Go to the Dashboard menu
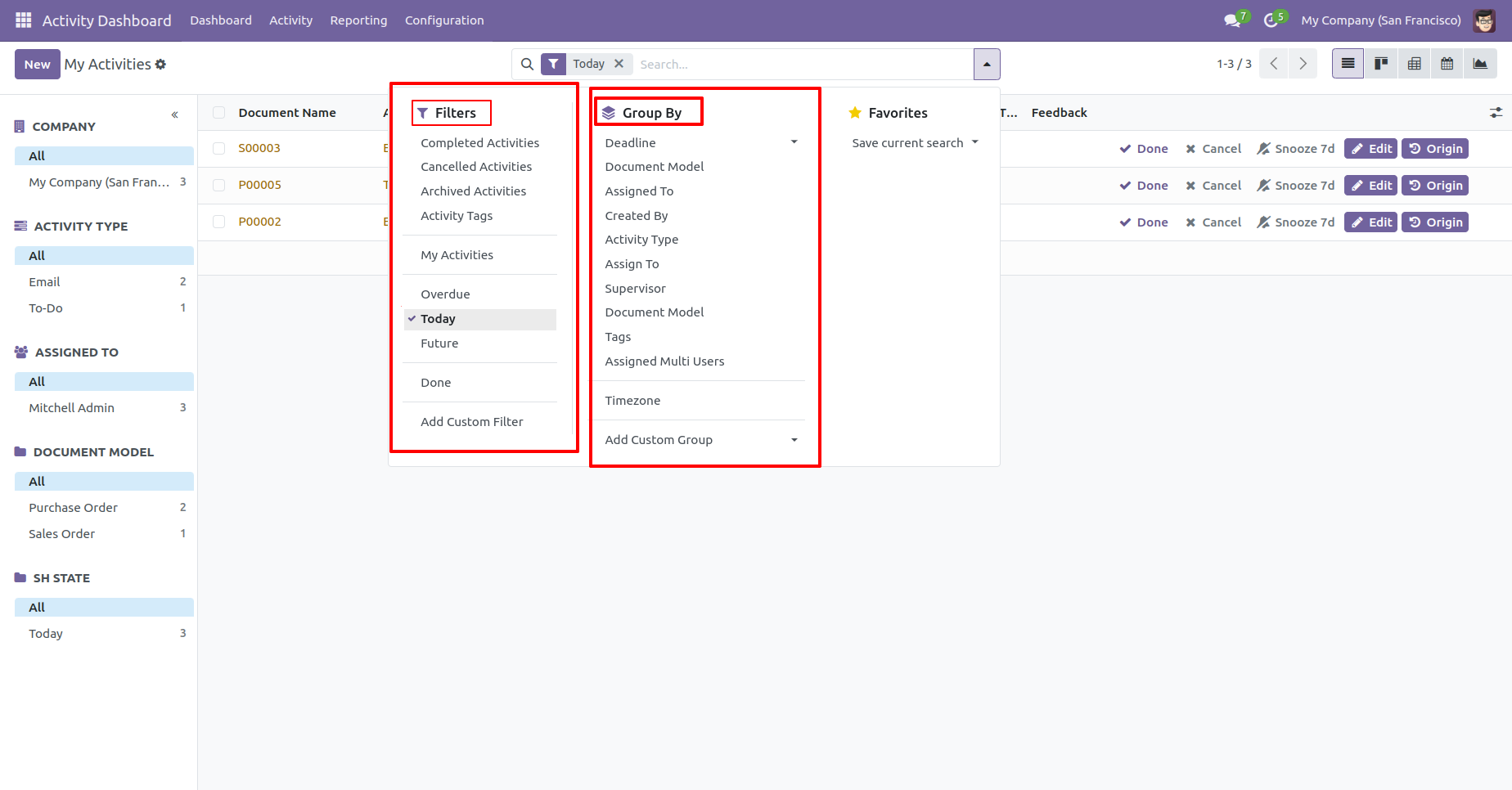The image size is (1512, 790). click(221, 20)
